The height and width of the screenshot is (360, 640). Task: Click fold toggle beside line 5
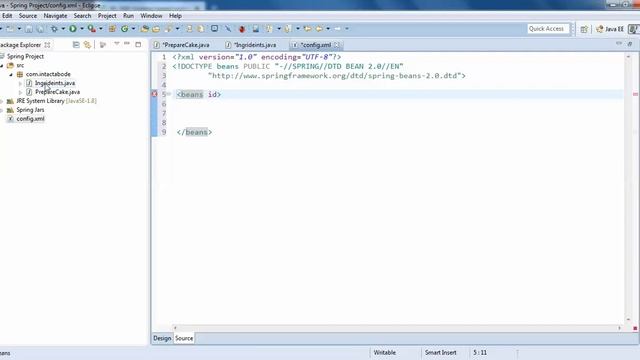[x=169, y=94]
